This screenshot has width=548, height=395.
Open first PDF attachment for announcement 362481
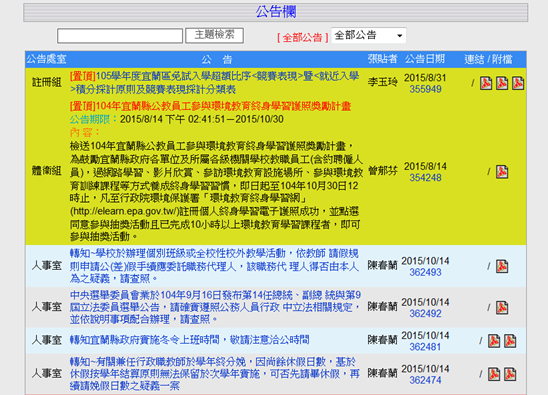click(494, 341)
